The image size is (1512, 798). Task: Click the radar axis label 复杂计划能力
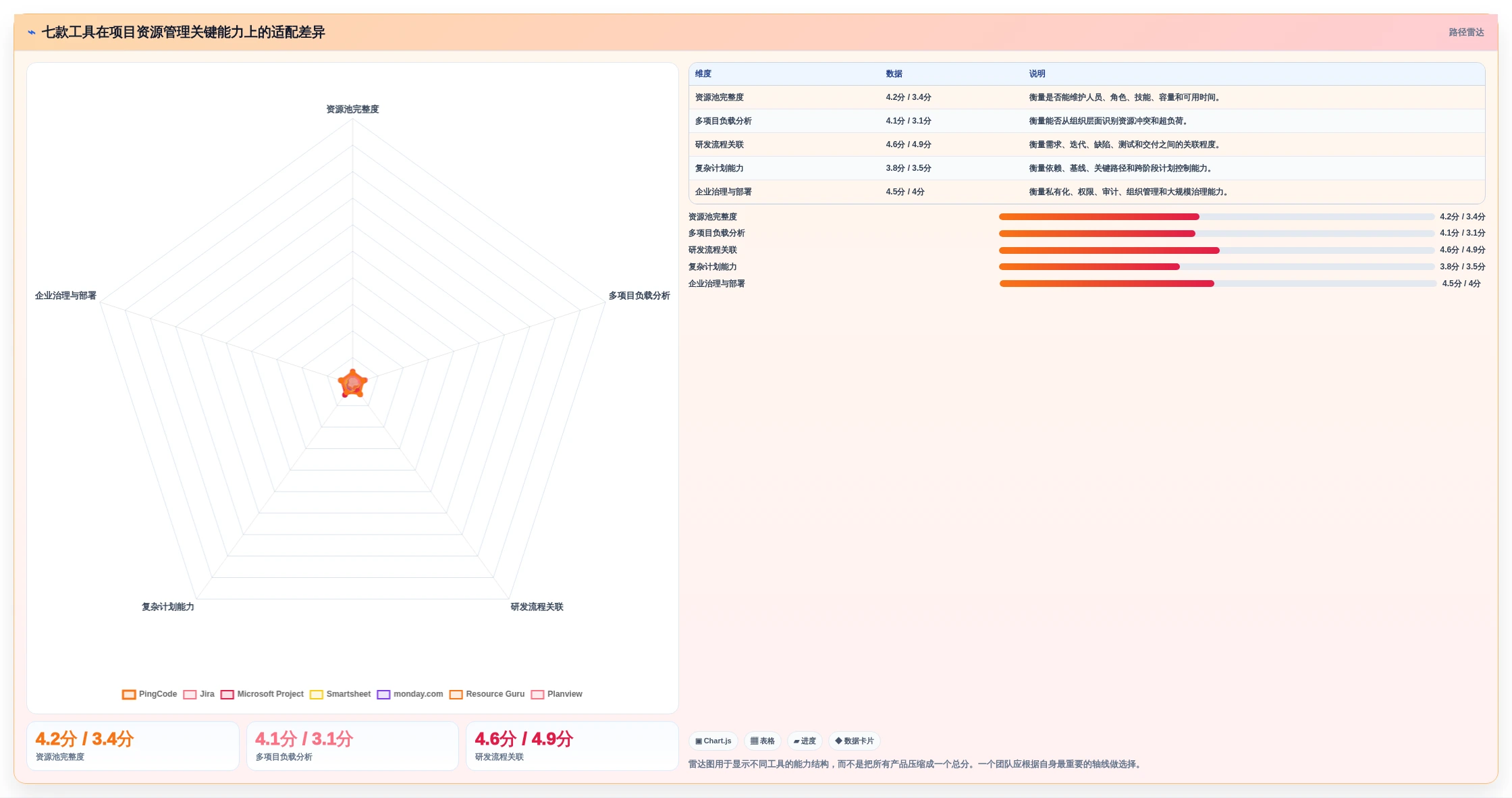pos(168,607)
